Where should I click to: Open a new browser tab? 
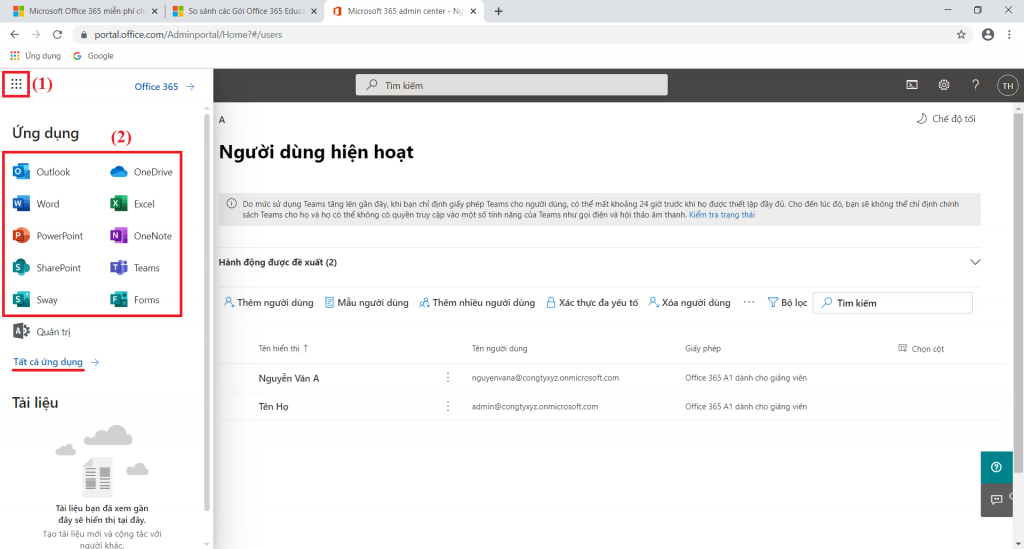(498, 11)
